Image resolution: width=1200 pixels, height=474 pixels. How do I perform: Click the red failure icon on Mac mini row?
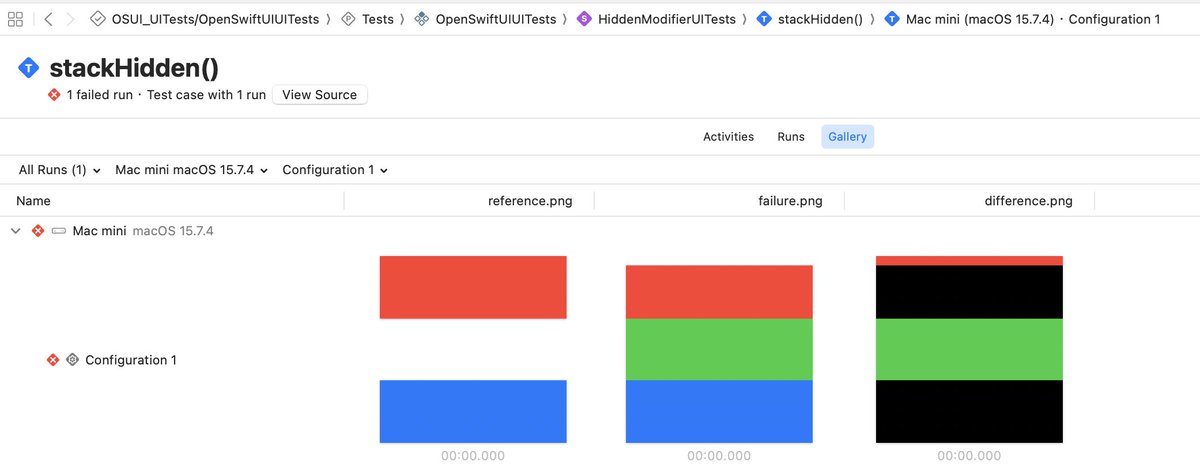point(38,231)
